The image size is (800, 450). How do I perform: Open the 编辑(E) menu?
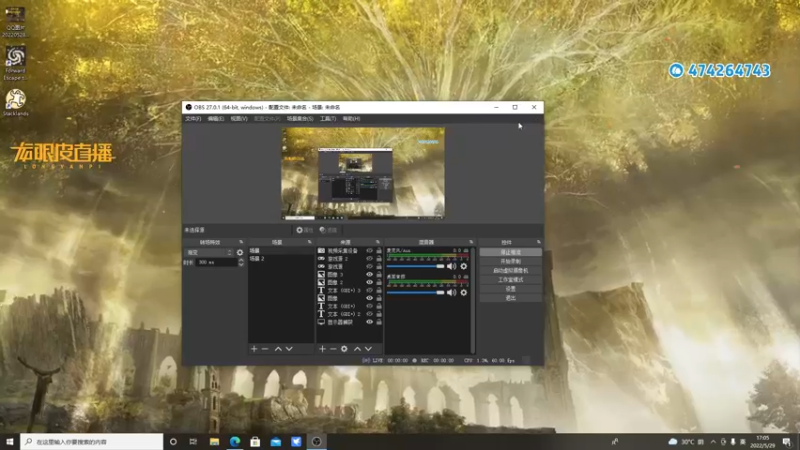point(215,118)
